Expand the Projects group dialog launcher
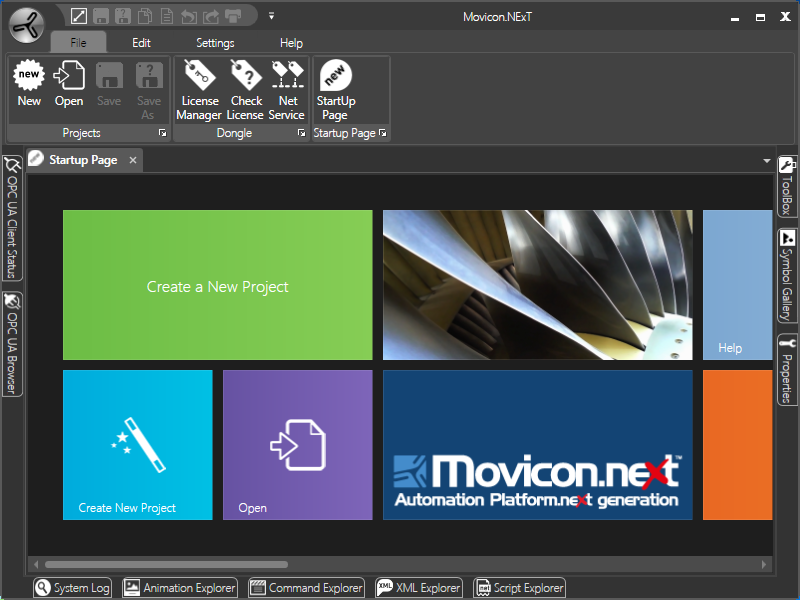Viewport: 800px width, 600px height. tap(162, 133)
